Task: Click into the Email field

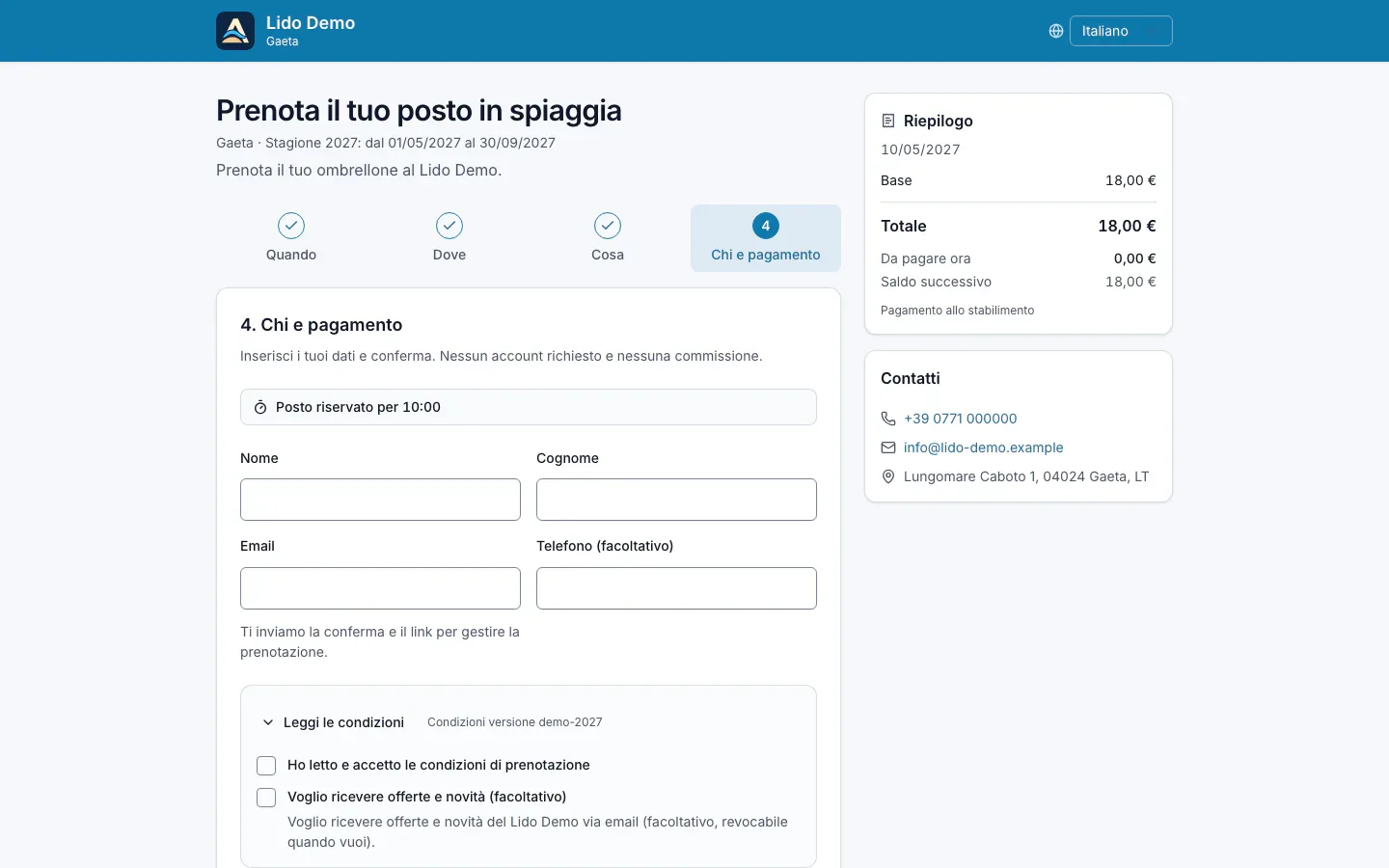Action: (380, 588)
